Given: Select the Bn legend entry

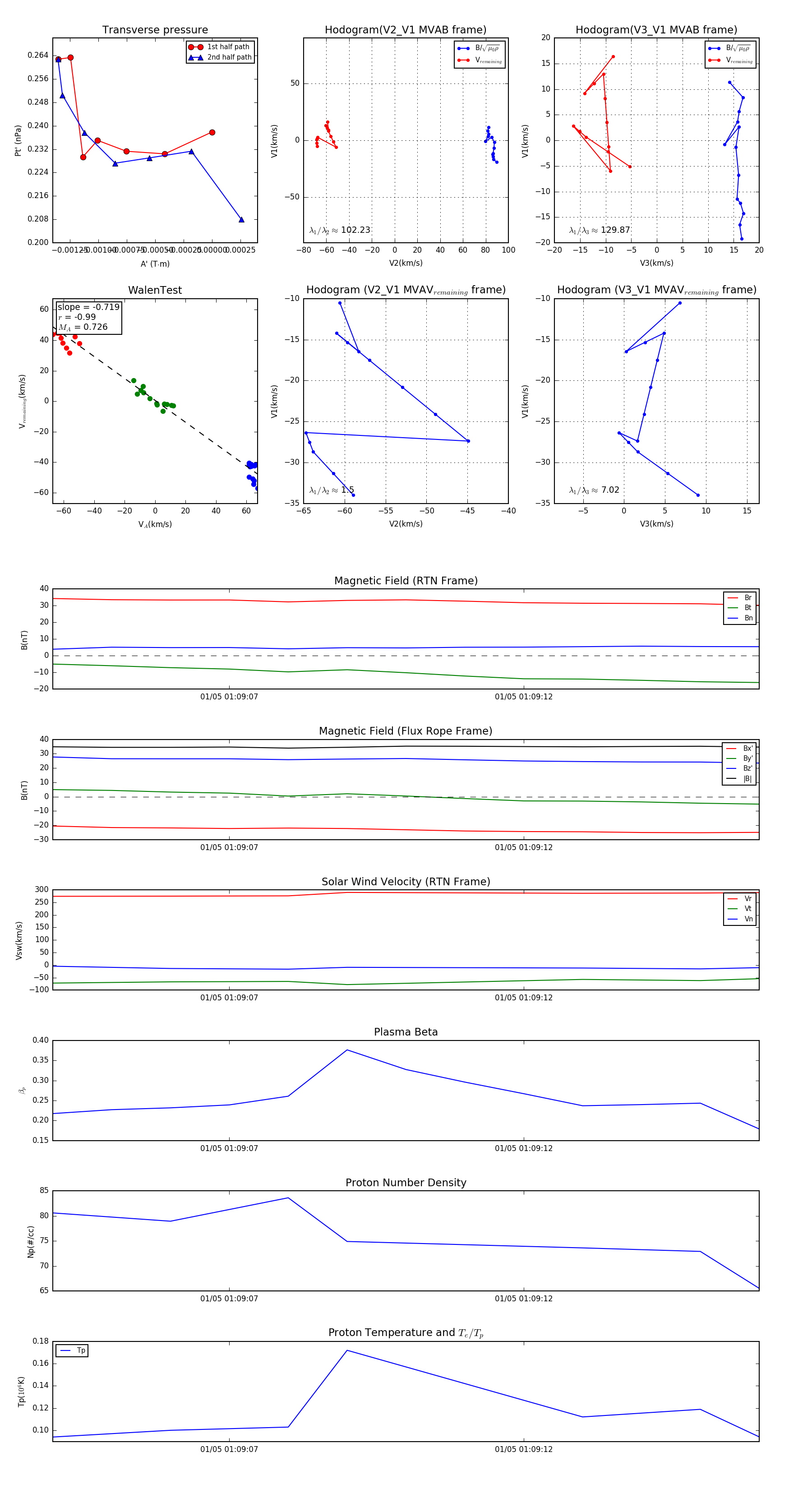Looking at the screenshot, I should (740, 618).
